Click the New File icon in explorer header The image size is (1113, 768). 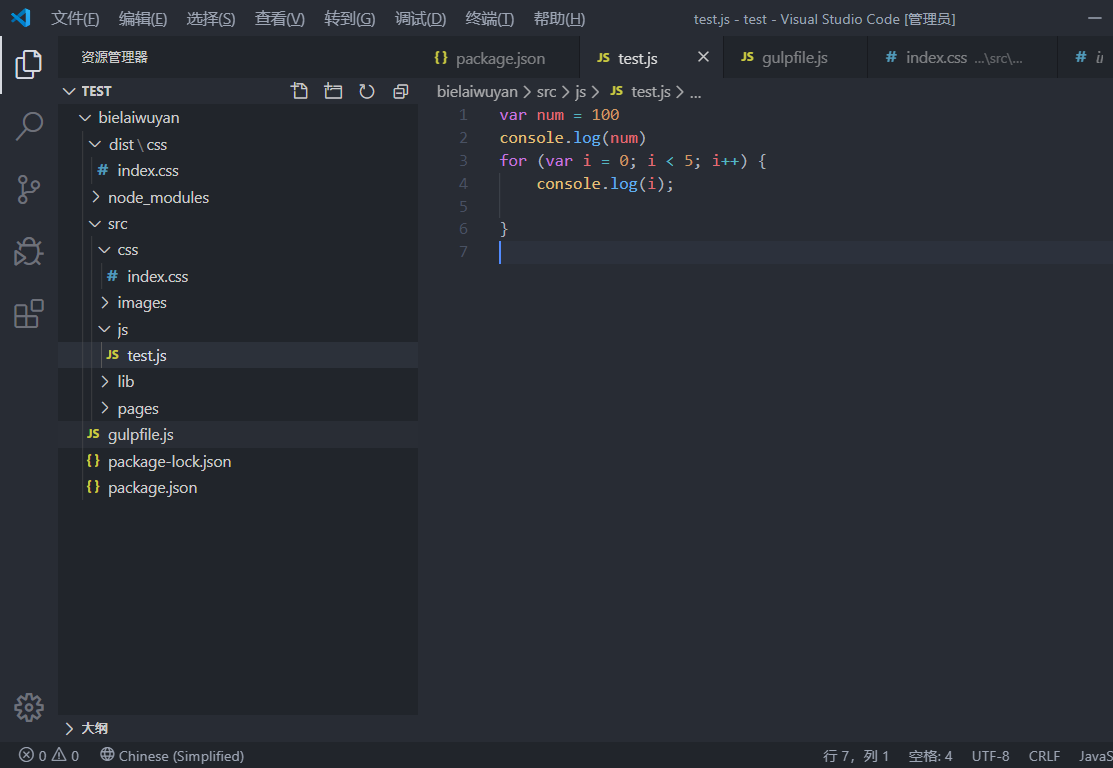pos(300,91)
